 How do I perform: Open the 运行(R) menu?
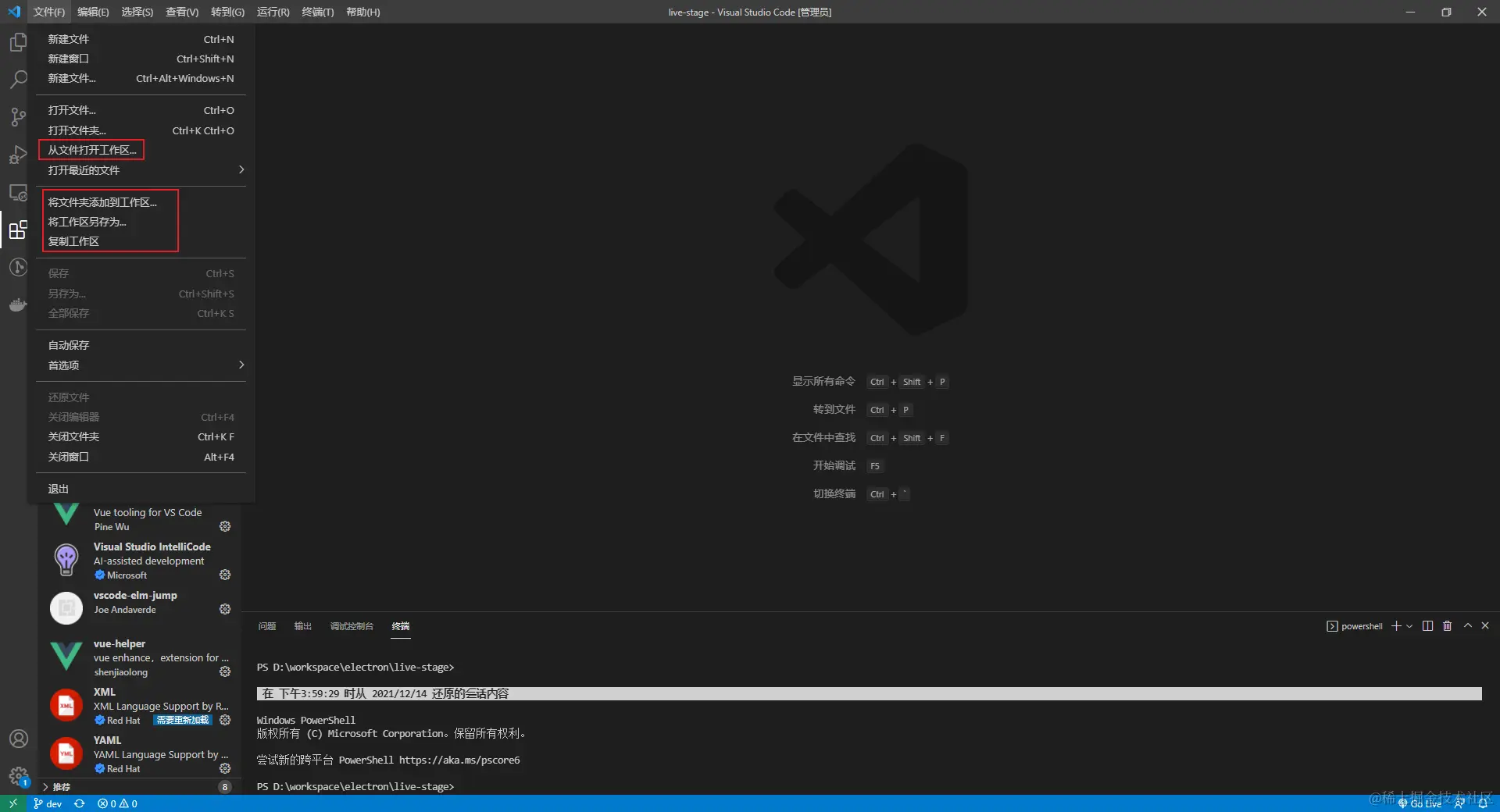[x=273, y=12]
